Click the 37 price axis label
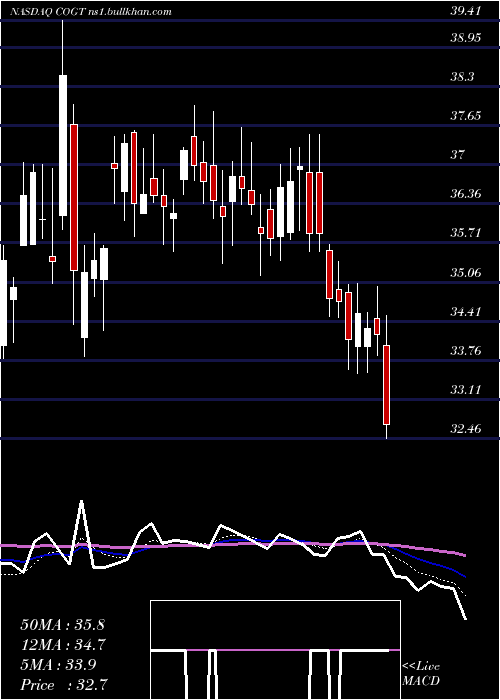The height and width of the screenshot is (700, 500). (x=458, y=155)
